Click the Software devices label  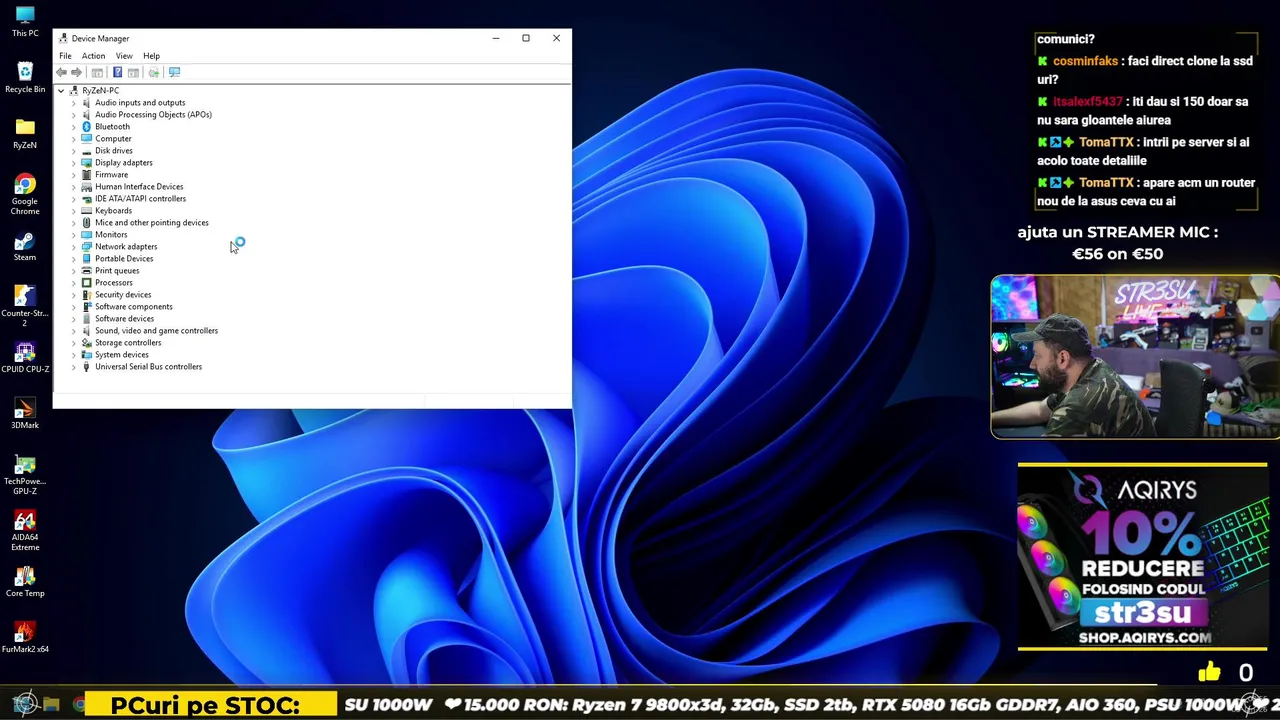124,319
